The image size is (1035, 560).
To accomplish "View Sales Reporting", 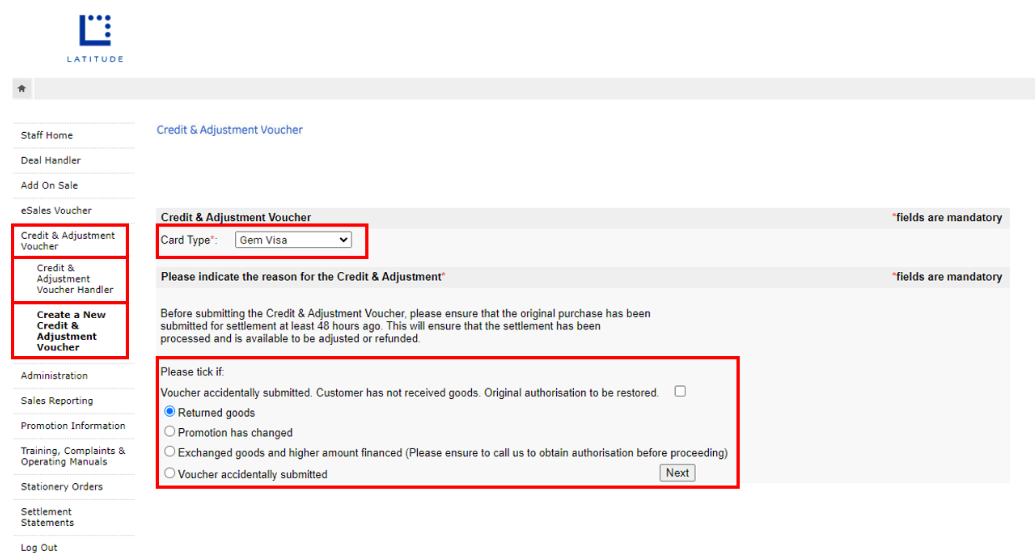I will [x=57, y=401].
